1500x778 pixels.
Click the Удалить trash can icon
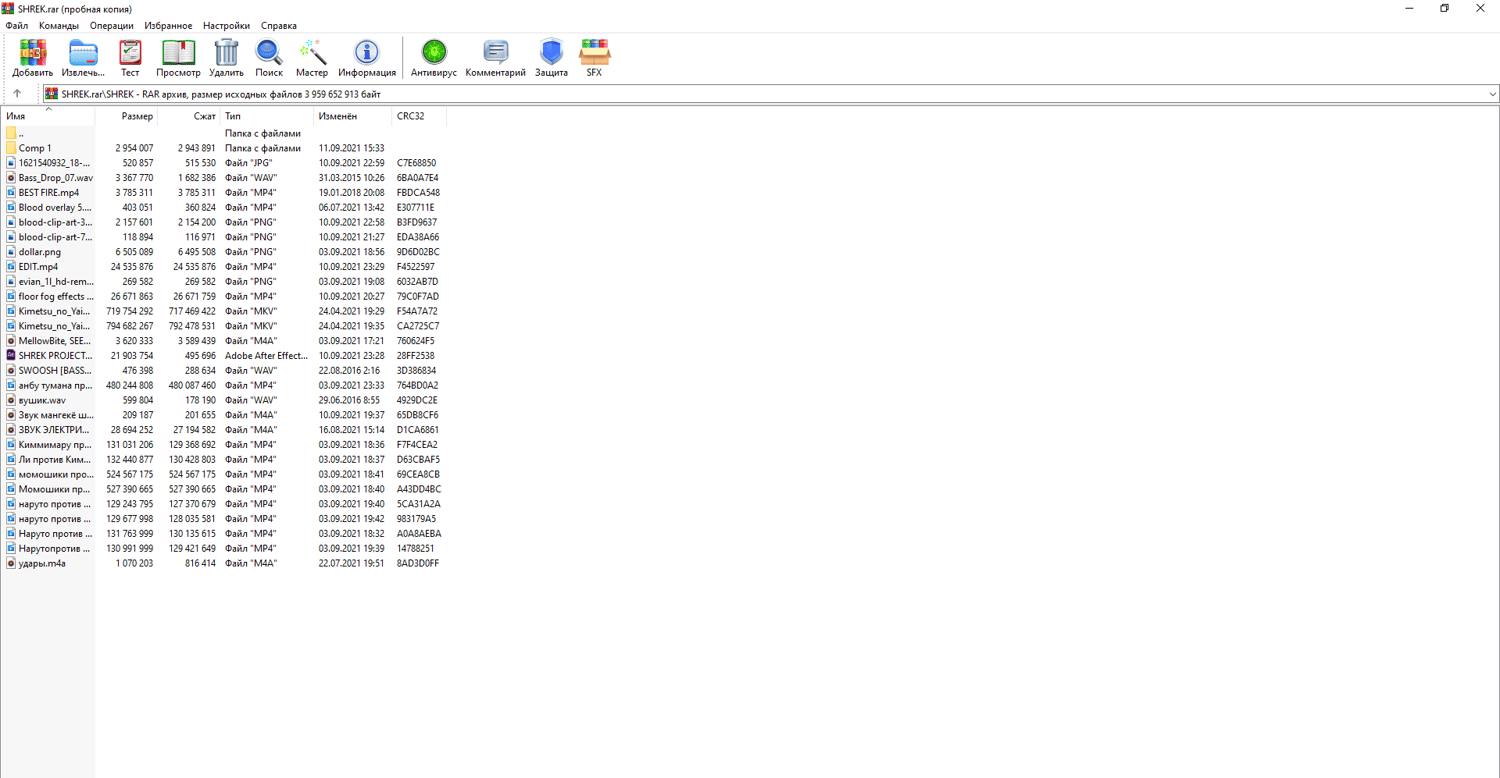(x=227, y=52)
